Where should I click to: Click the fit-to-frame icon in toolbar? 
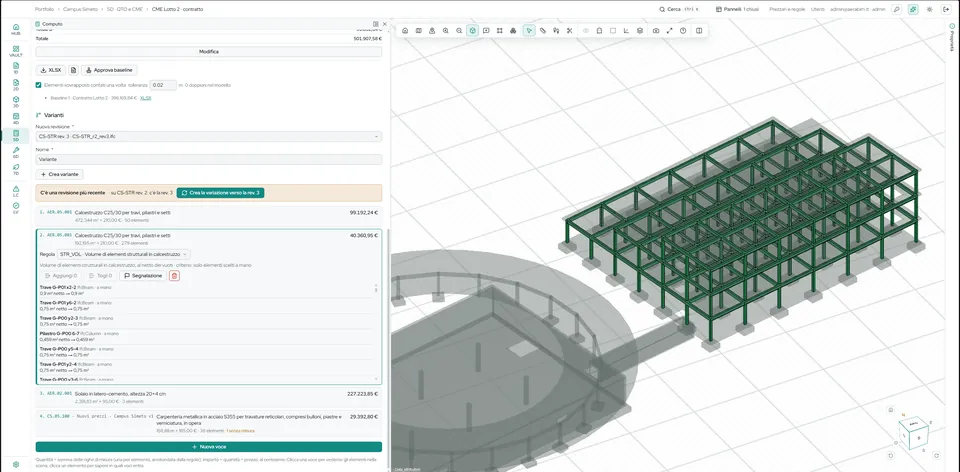tap(500, 31)
